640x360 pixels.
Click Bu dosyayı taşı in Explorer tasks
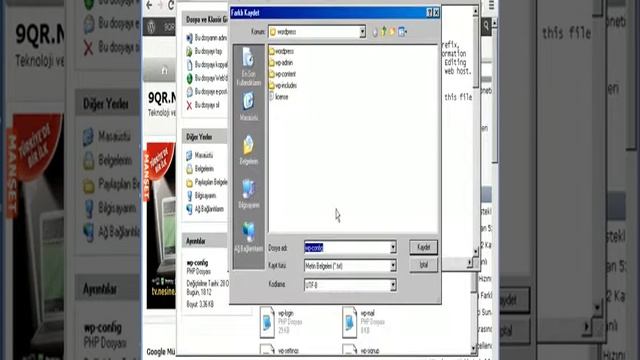click(204, 51)
